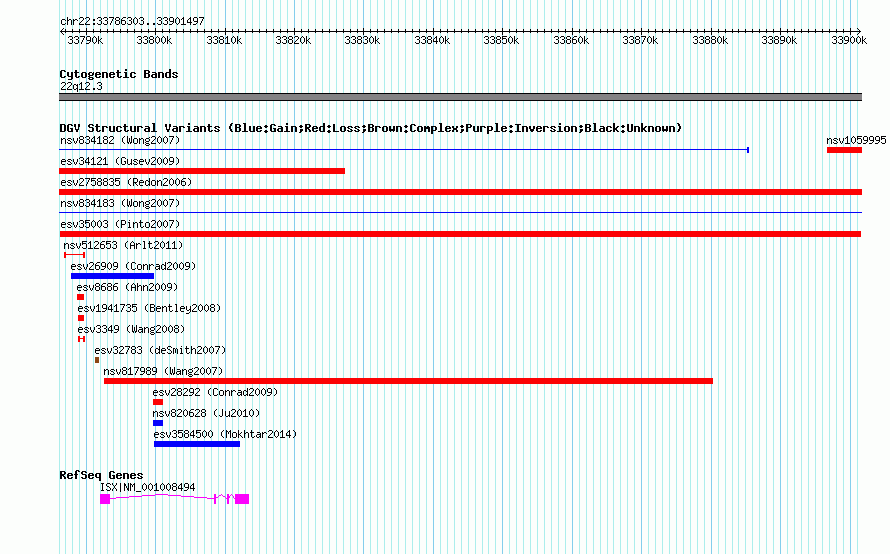Click the esv8686 (Ahn2009) label
The image size is (890, 554).
point(127,287)
